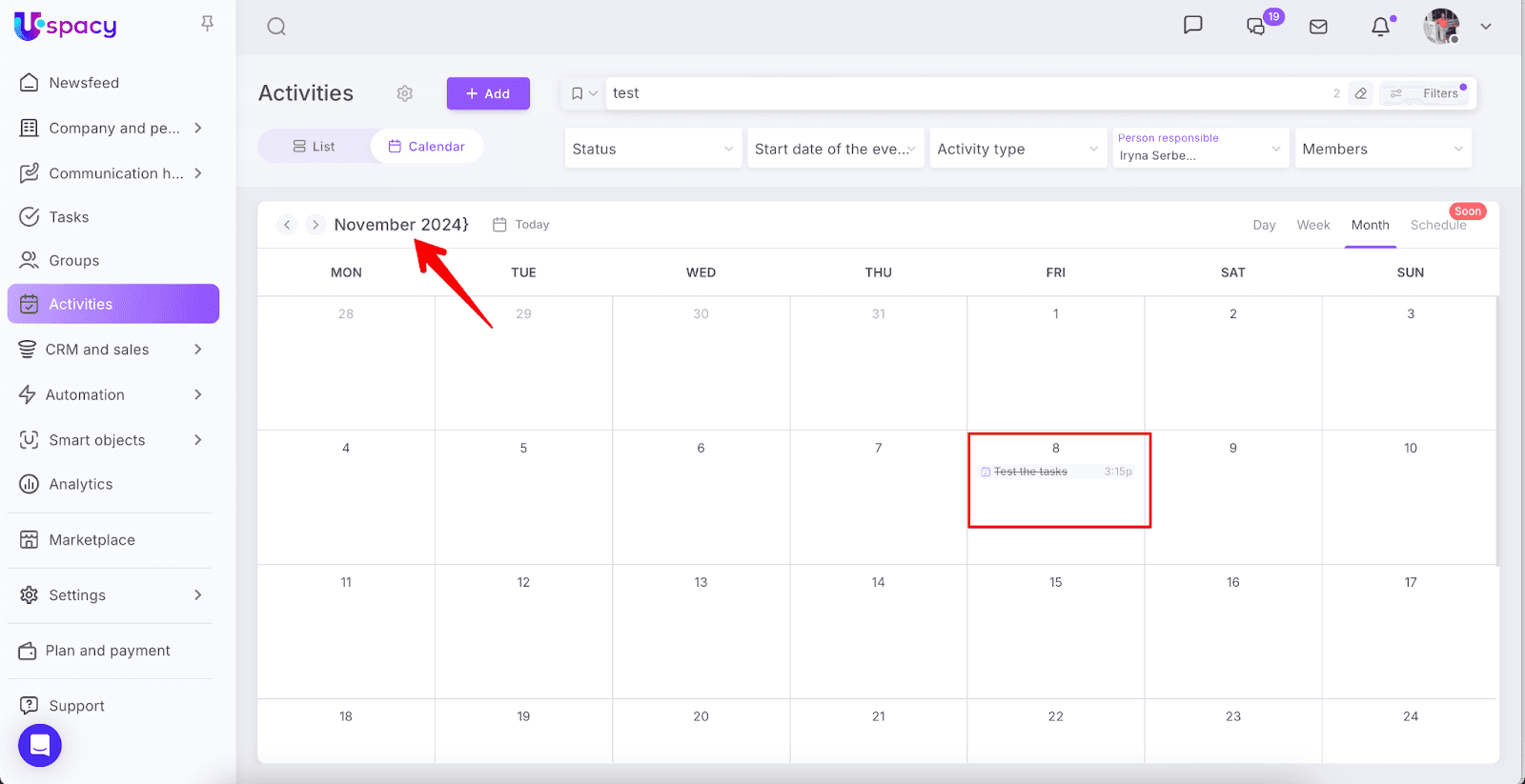1525x784 pixels.
Task: Open the Members dropdown
Action: click(x=1383, y=149)
